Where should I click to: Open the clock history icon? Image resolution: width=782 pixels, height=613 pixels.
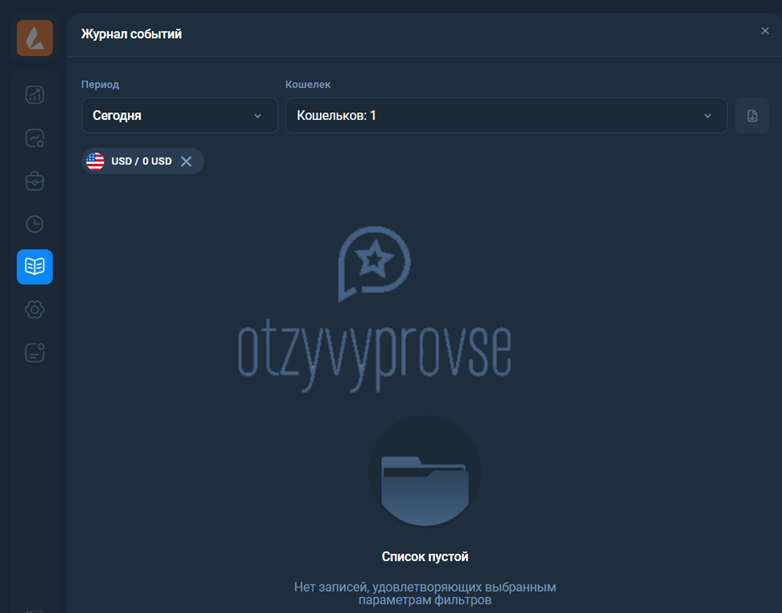(x=34, y=224)
